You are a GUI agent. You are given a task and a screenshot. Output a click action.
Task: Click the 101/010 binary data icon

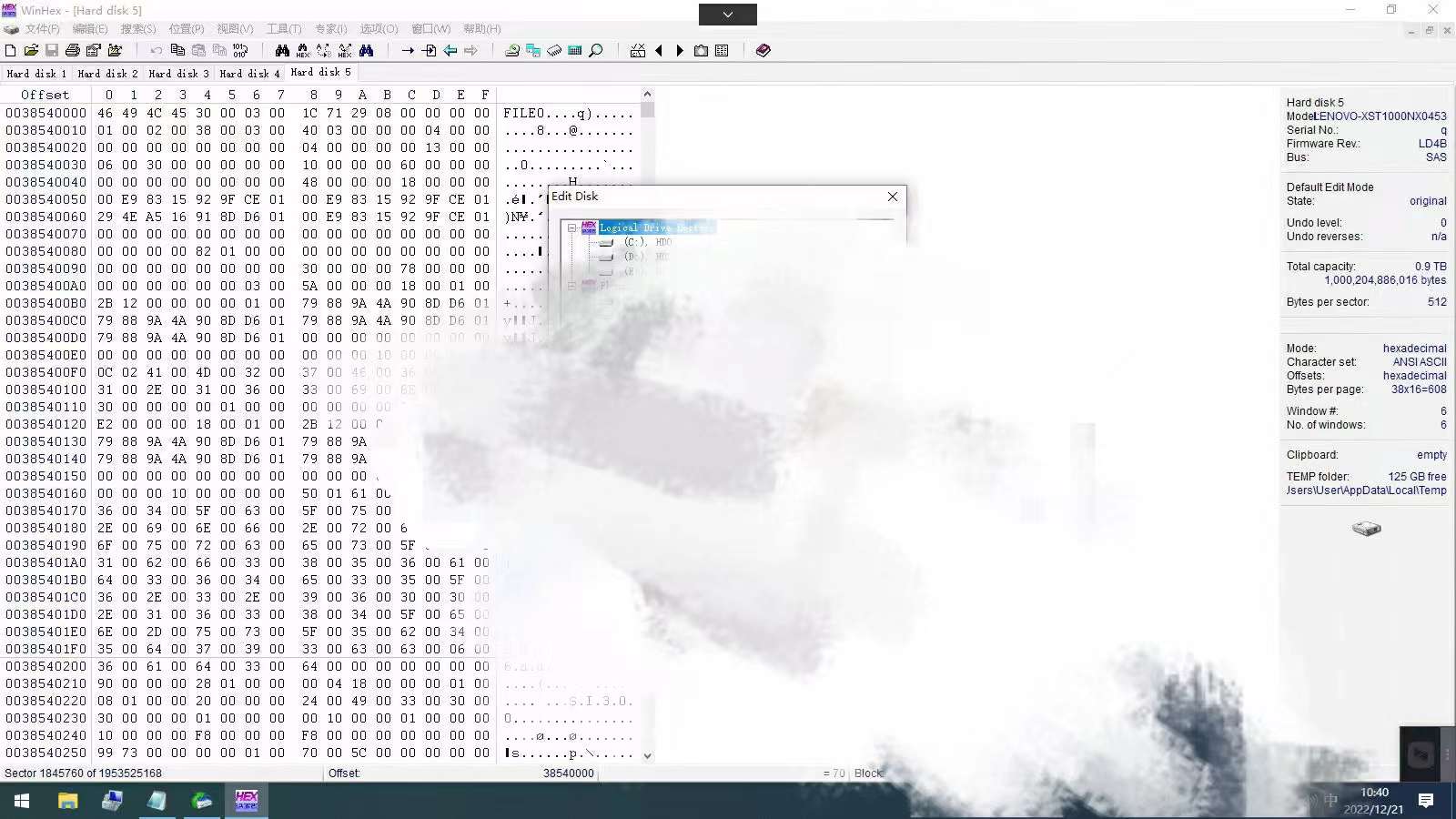[240, 51]
